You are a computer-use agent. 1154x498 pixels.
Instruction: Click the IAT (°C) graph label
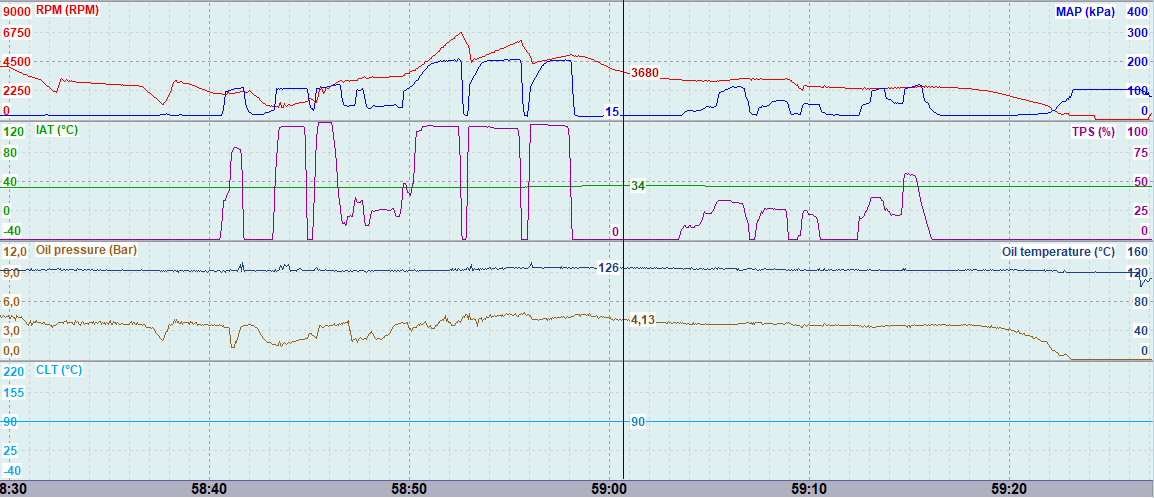[x=57, y=131]
